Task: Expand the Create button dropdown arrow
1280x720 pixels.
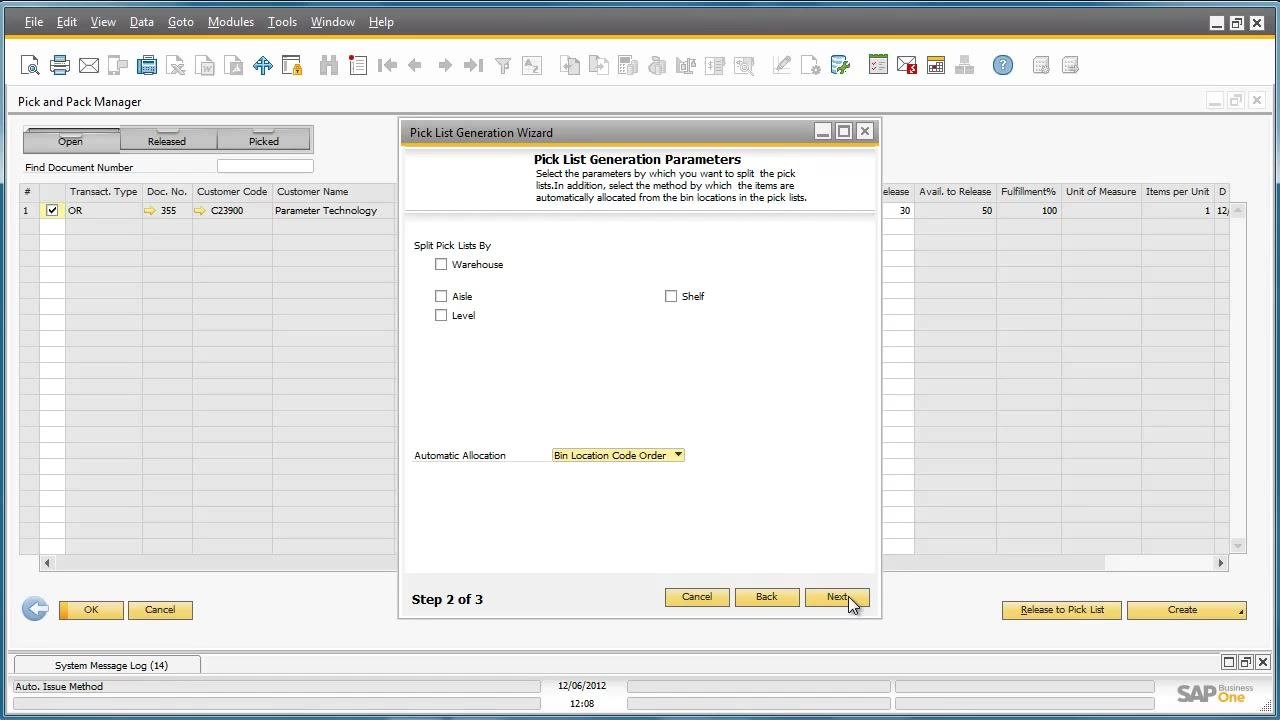Action: click(1241, 611)
